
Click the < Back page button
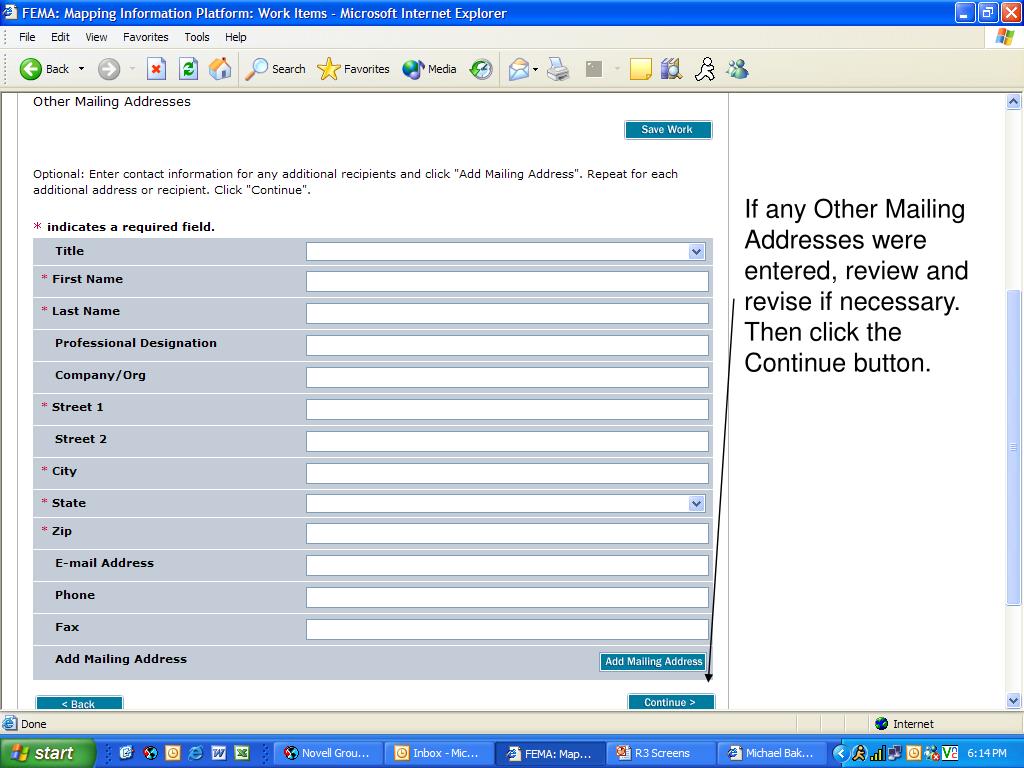[79, 703]
